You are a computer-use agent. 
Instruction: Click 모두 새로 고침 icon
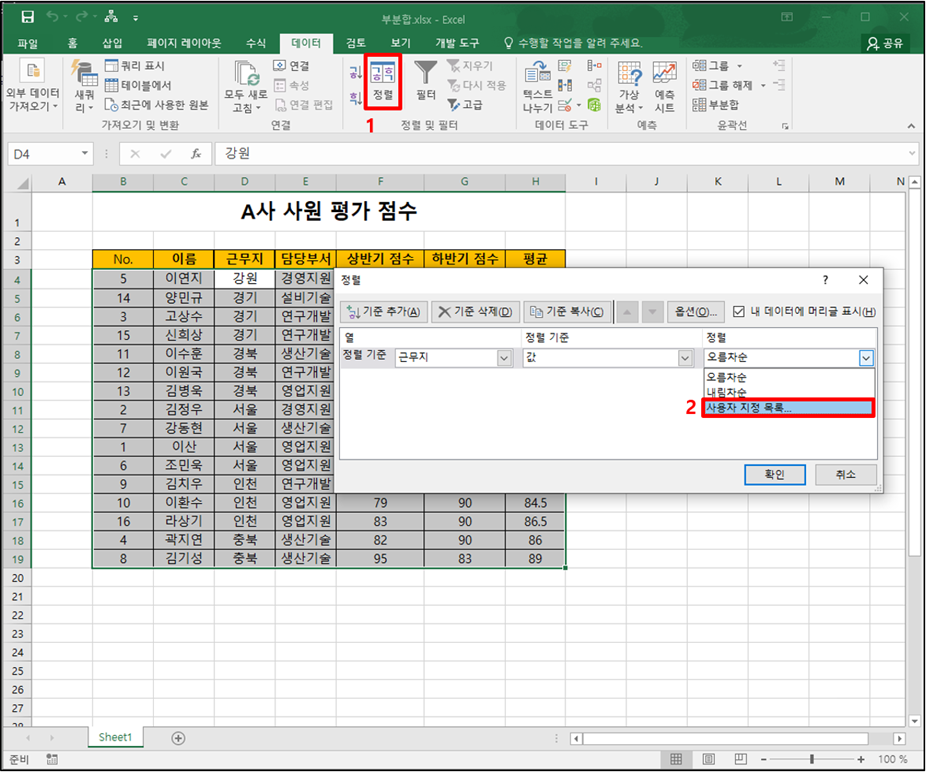click(x=247, y=73)
